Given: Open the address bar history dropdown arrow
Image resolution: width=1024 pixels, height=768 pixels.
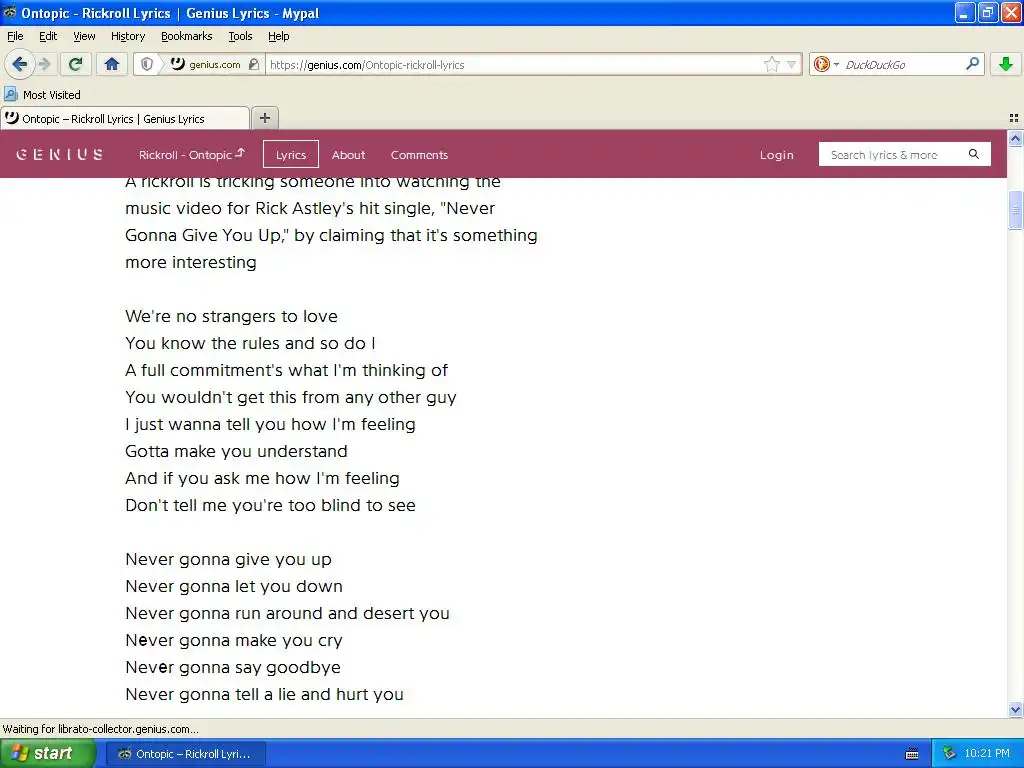Looking at the screenshot, I should 791,65.
